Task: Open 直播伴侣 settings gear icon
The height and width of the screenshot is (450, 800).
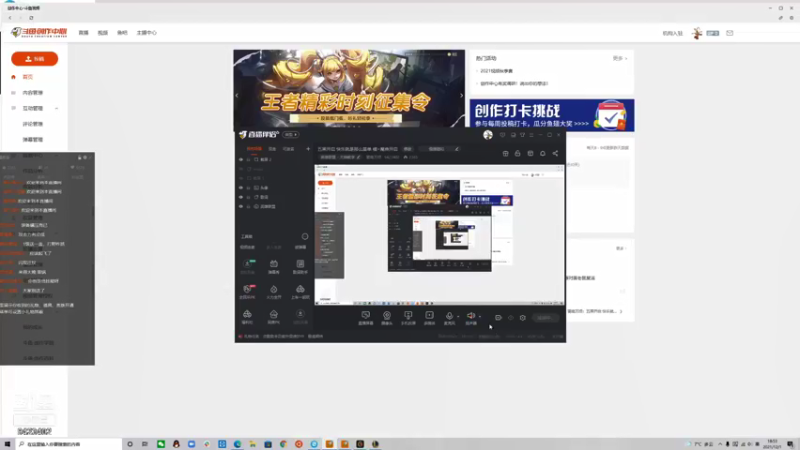Action: tap(522, 318)
